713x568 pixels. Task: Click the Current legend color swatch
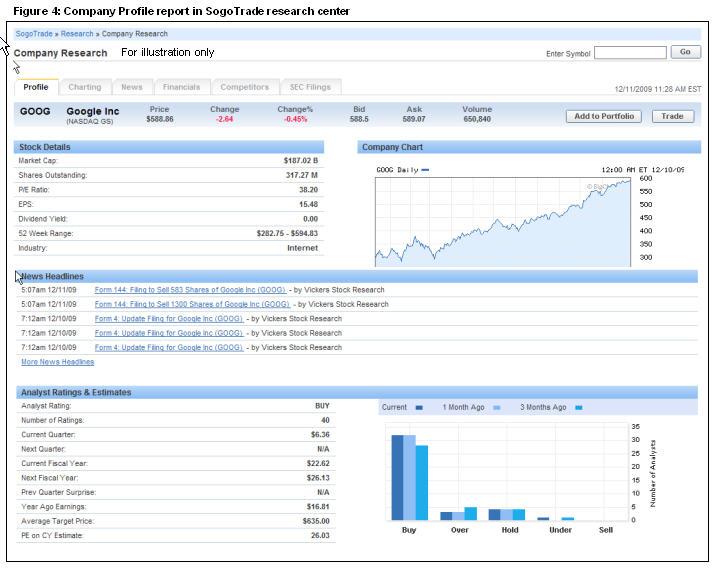coord(419,407)
